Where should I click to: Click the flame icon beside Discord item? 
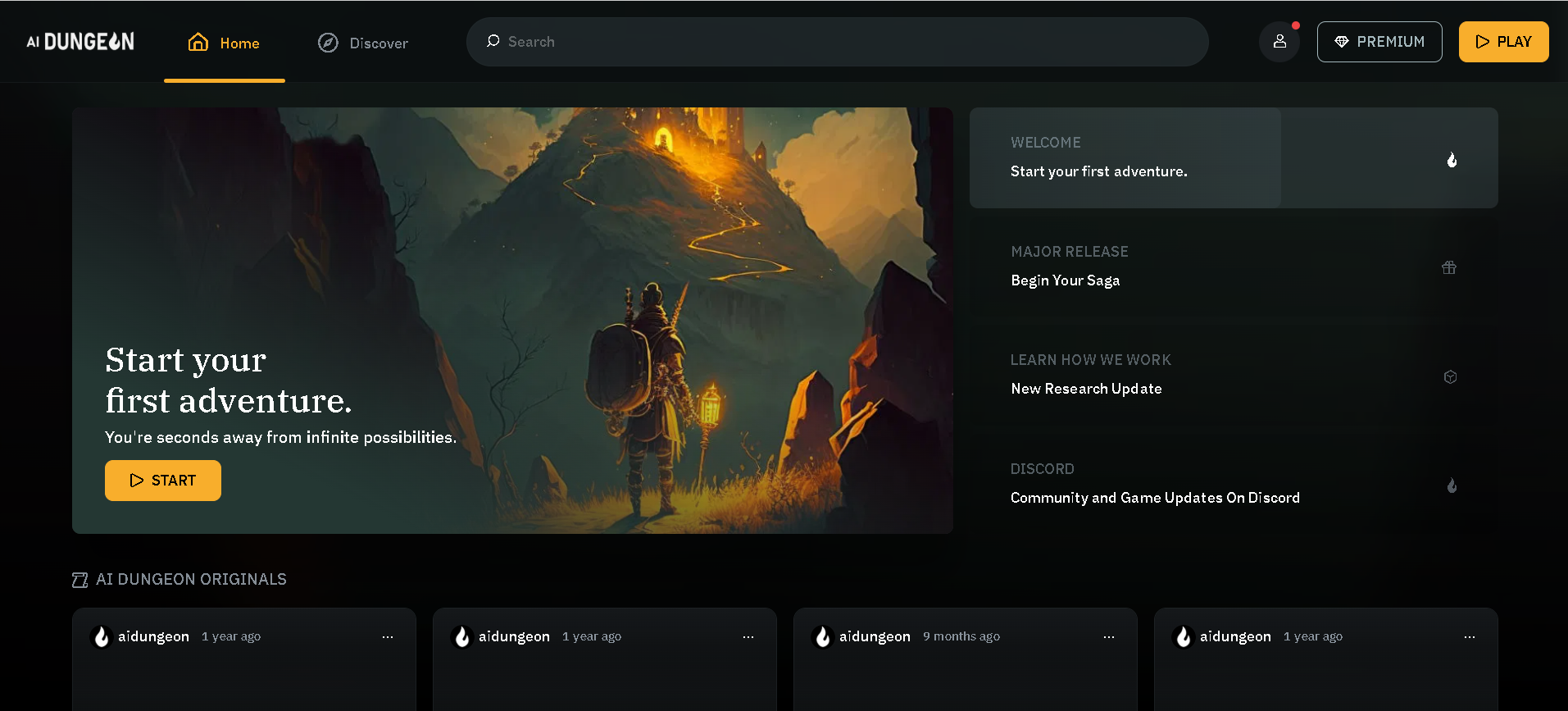[1452, 485]
